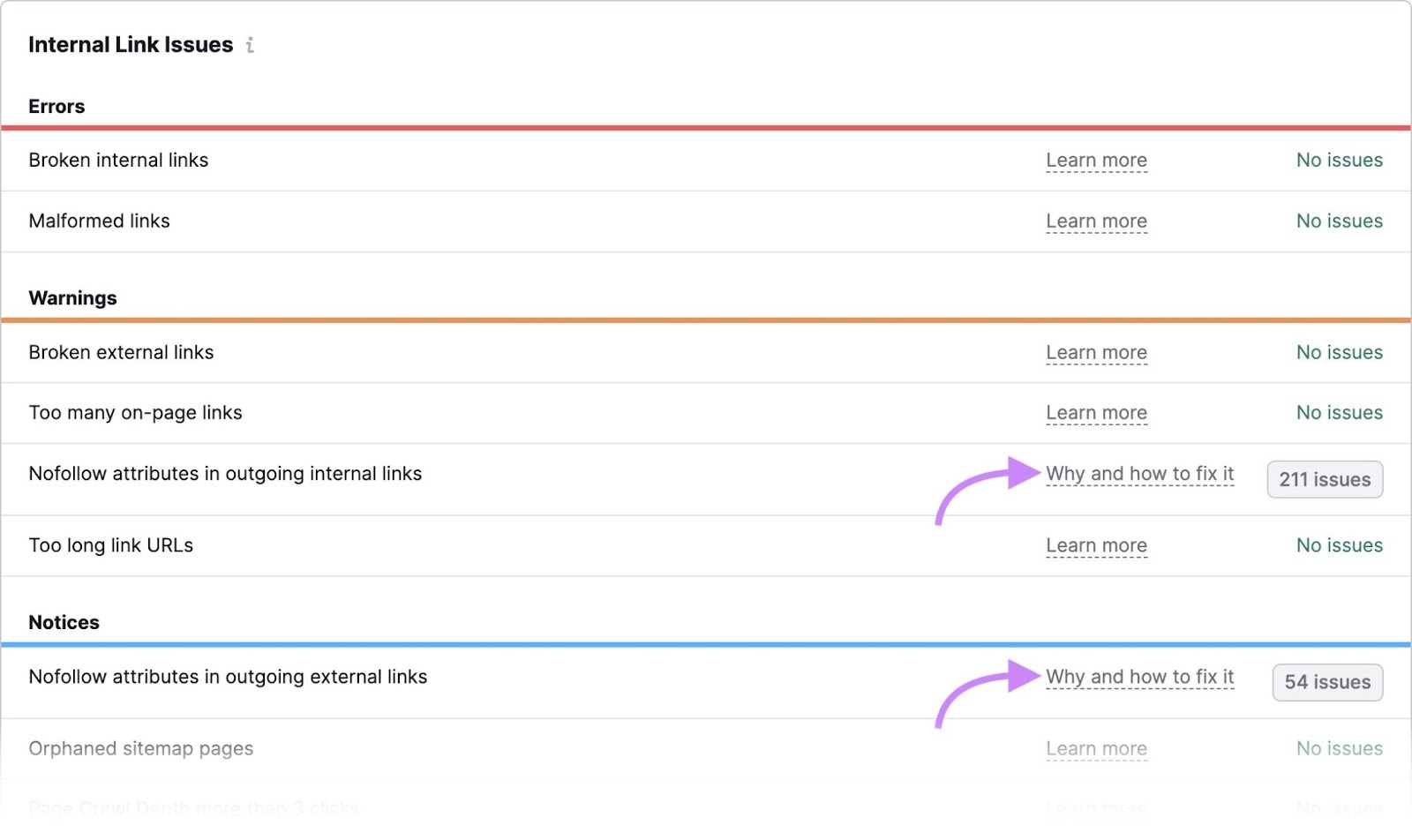Select the Broken internal links row
This screenshot has height=840, width=1412.
pos(118,161)
